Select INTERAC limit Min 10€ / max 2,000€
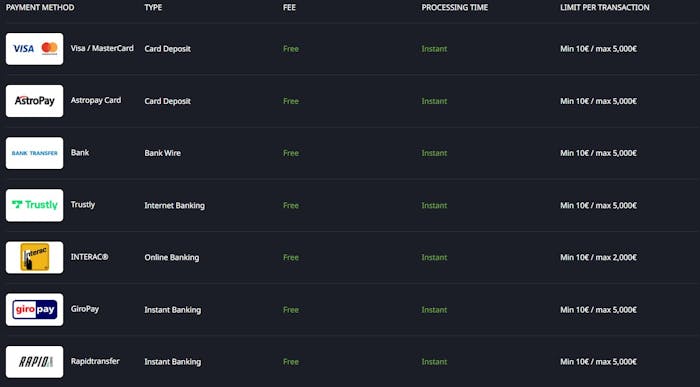Viewport: 700px width, 387px height. coord(598,258)
